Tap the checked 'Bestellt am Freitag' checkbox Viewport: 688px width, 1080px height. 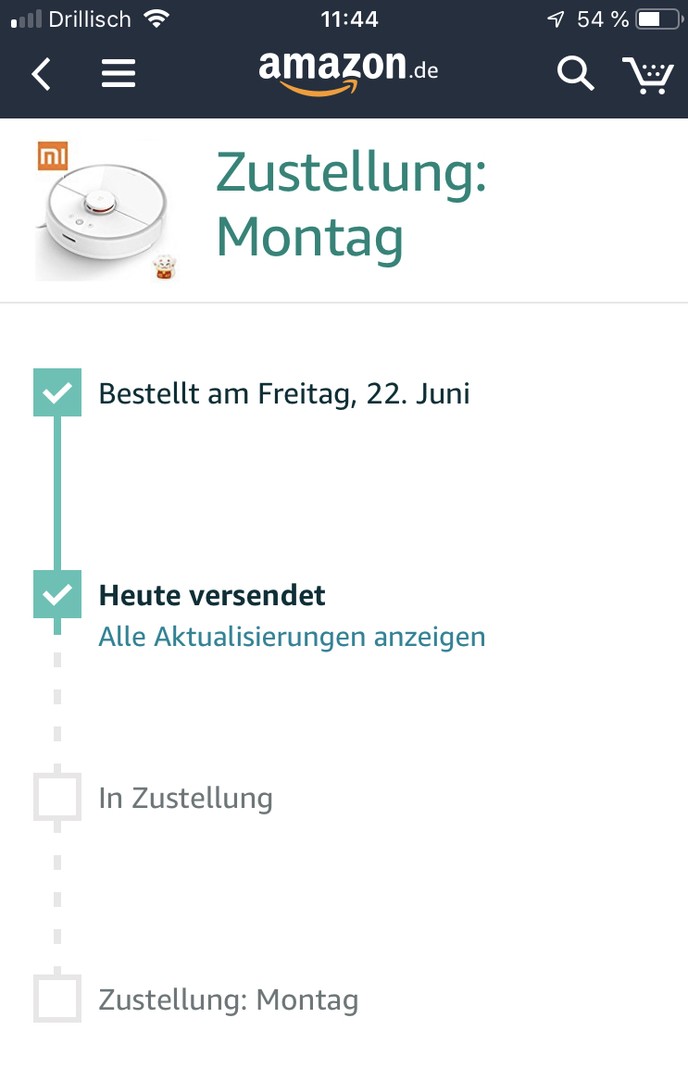click(57, 393)
